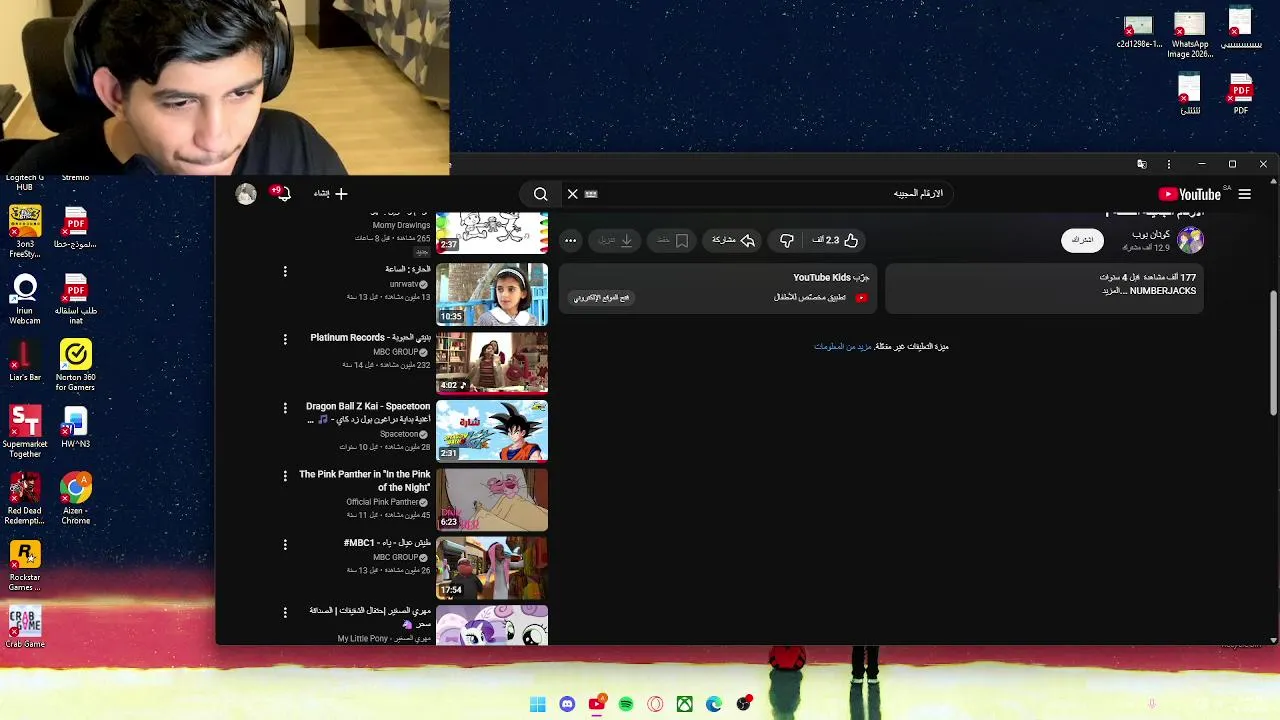This screenshot has width=1280, height=720.
Task: Open the YouTube Kids website button
Action: (601, 297)
